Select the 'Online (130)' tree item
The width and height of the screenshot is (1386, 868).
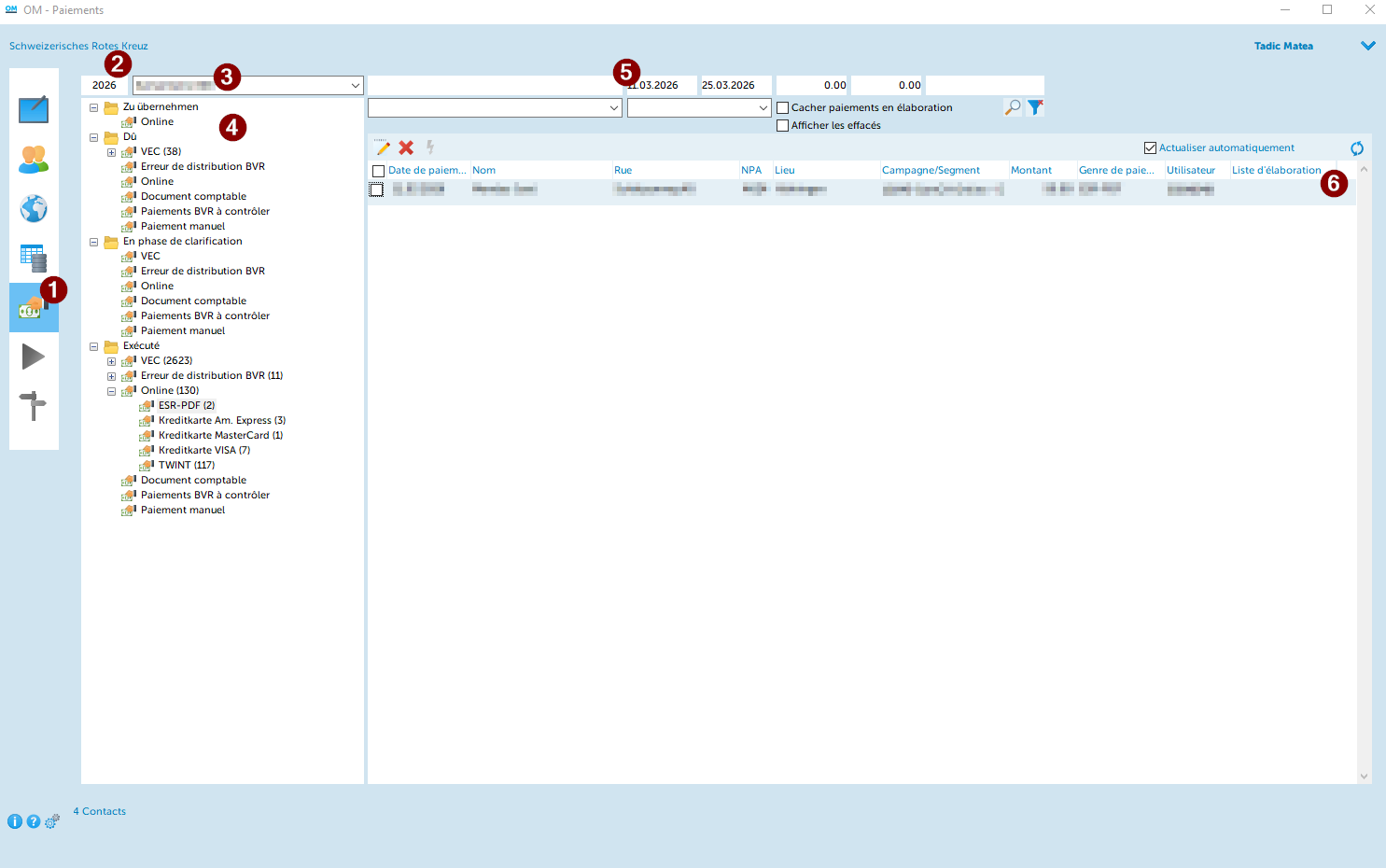(170, 390)
